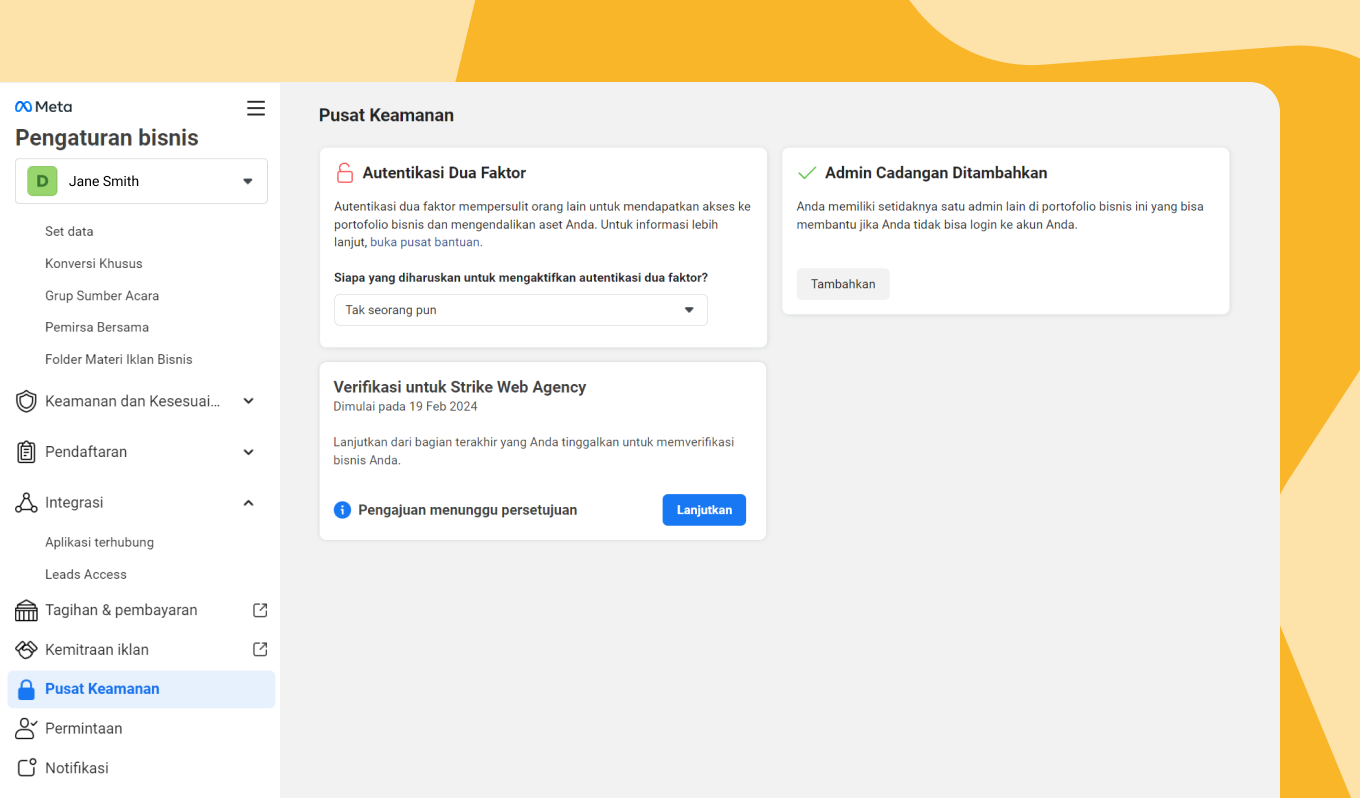The width and height of the screenshot is (1360, 798).
Task: Click the Notifikasi bell icon
Action: coord(26,768)
